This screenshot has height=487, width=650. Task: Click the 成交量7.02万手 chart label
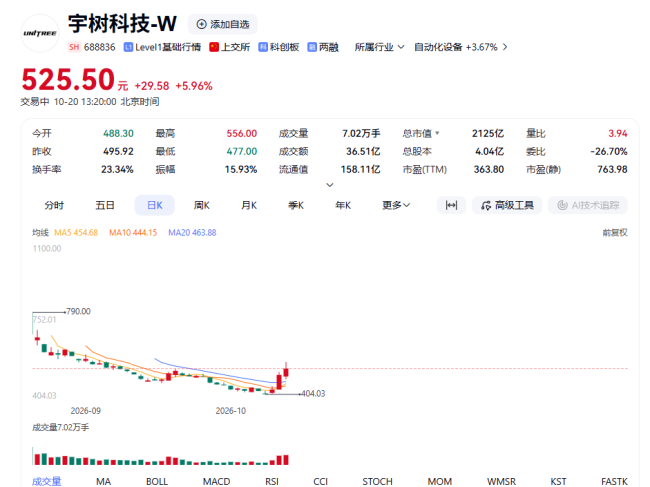[61, 427]
